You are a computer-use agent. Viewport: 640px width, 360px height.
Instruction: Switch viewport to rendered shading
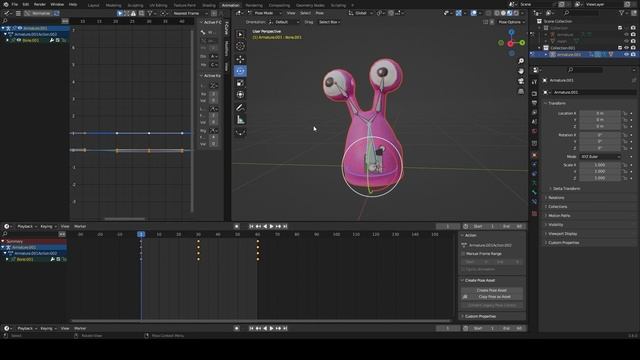[x=516, y=13]
